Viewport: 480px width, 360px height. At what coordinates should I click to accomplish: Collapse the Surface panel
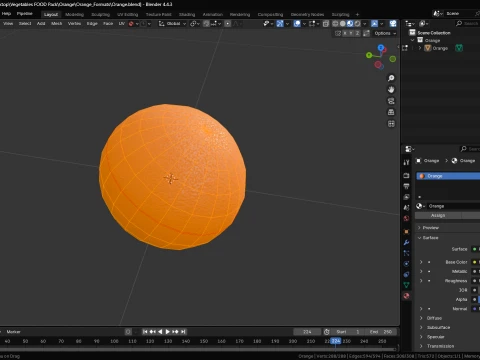419,238
